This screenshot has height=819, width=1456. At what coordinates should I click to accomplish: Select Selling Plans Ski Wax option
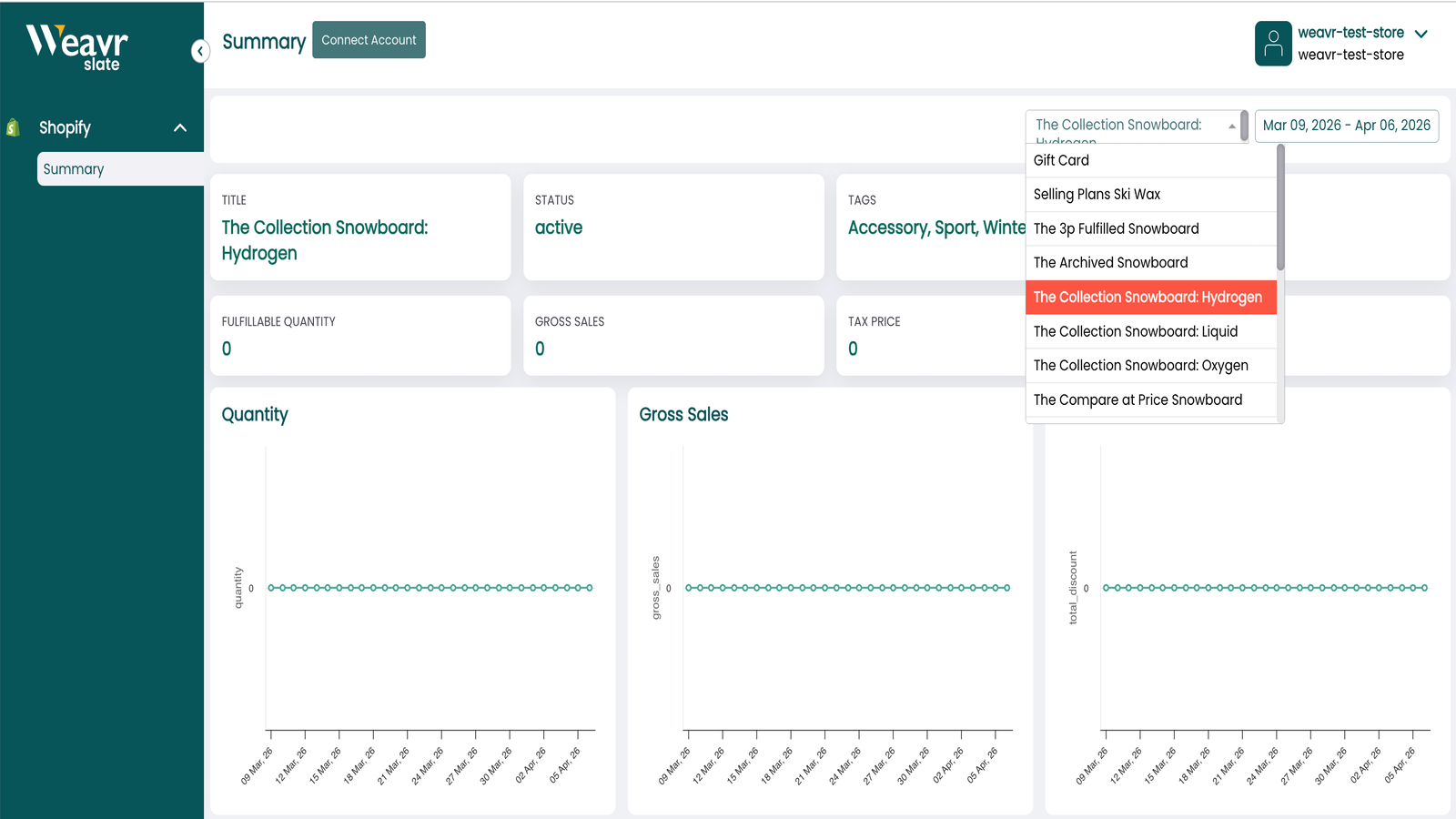click(1097, 194)
